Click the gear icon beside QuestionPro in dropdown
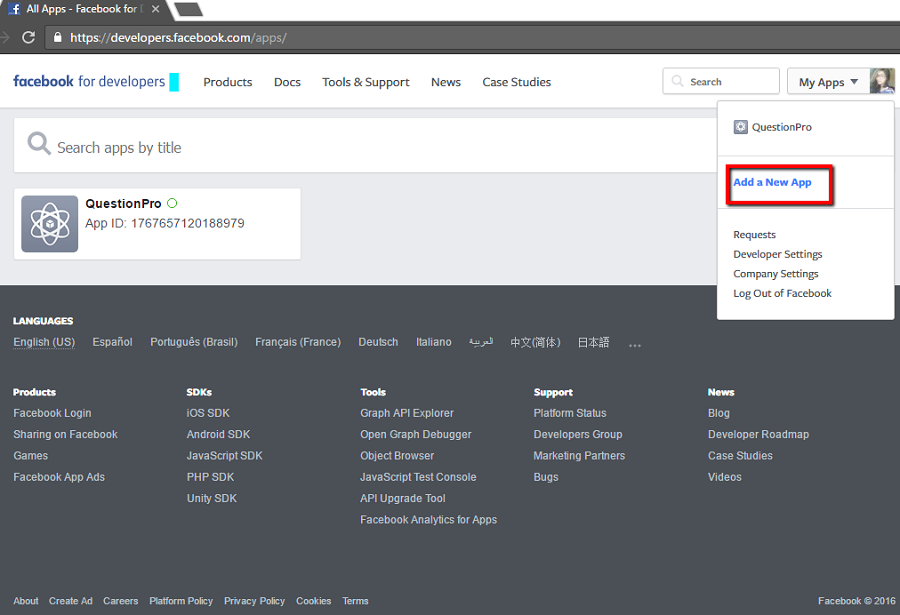This screenshot has width=900, height=615. [x=740, y=127]
